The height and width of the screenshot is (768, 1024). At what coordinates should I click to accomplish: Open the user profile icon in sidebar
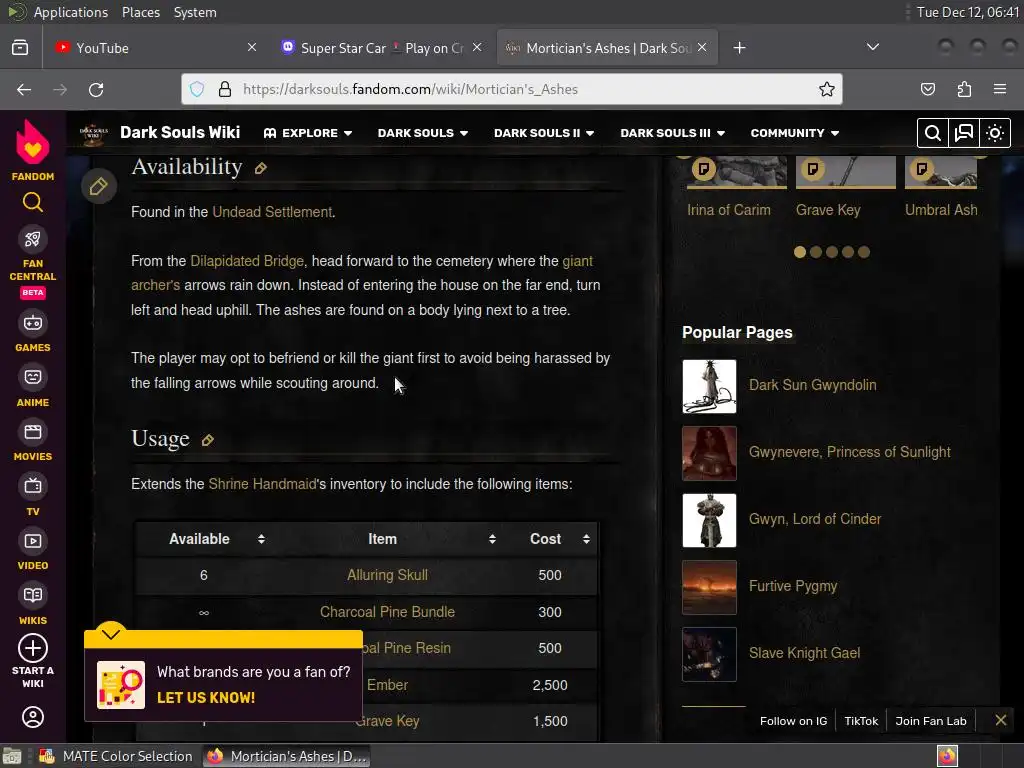(33, 717)
